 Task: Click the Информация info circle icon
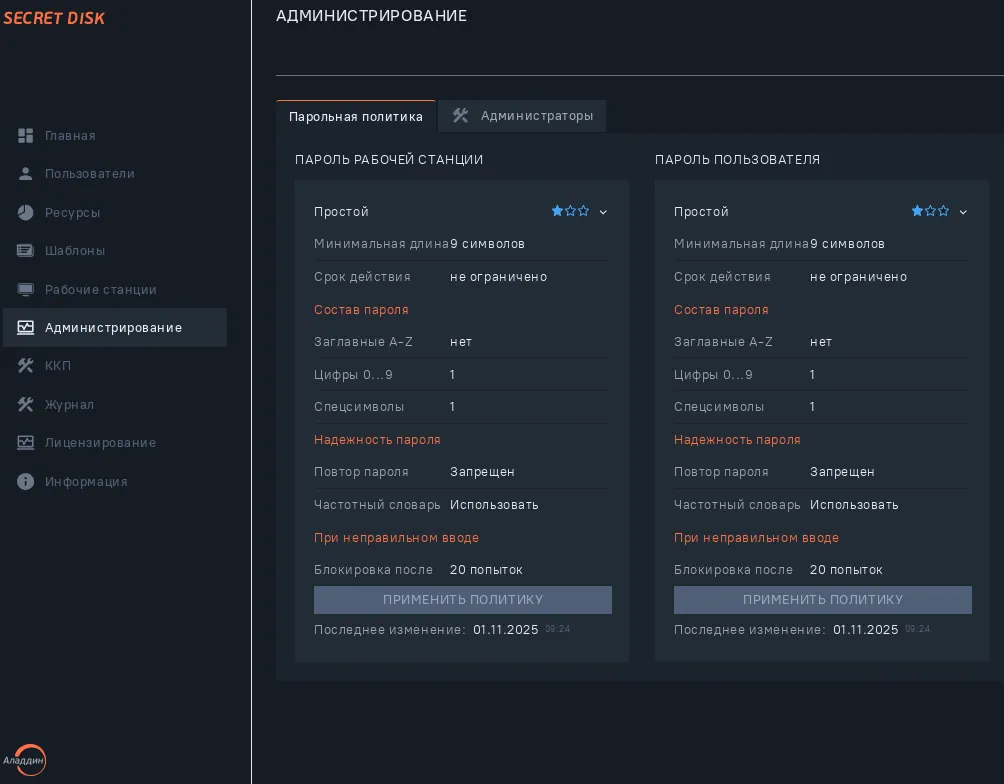coord(25,482)
